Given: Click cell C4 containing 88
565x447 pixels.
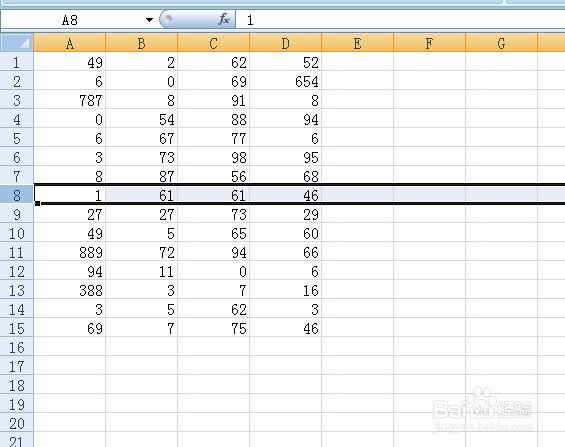Looking at the screenshot, I should pos(213,119).
